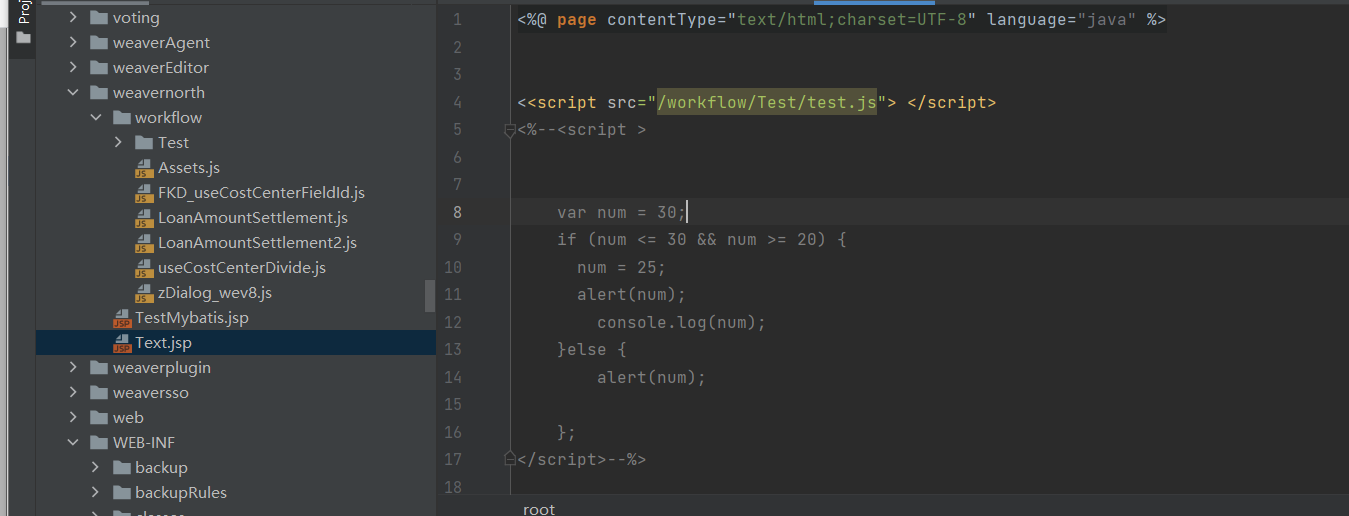Select Text.jsp in the tree

[x=164, y=343]
